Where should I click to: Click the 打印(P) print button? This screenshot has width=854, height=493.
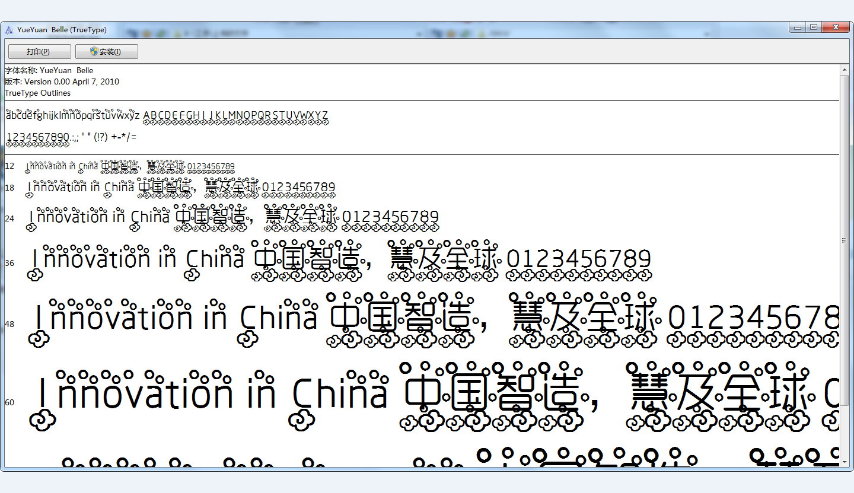tap(39, 52)
